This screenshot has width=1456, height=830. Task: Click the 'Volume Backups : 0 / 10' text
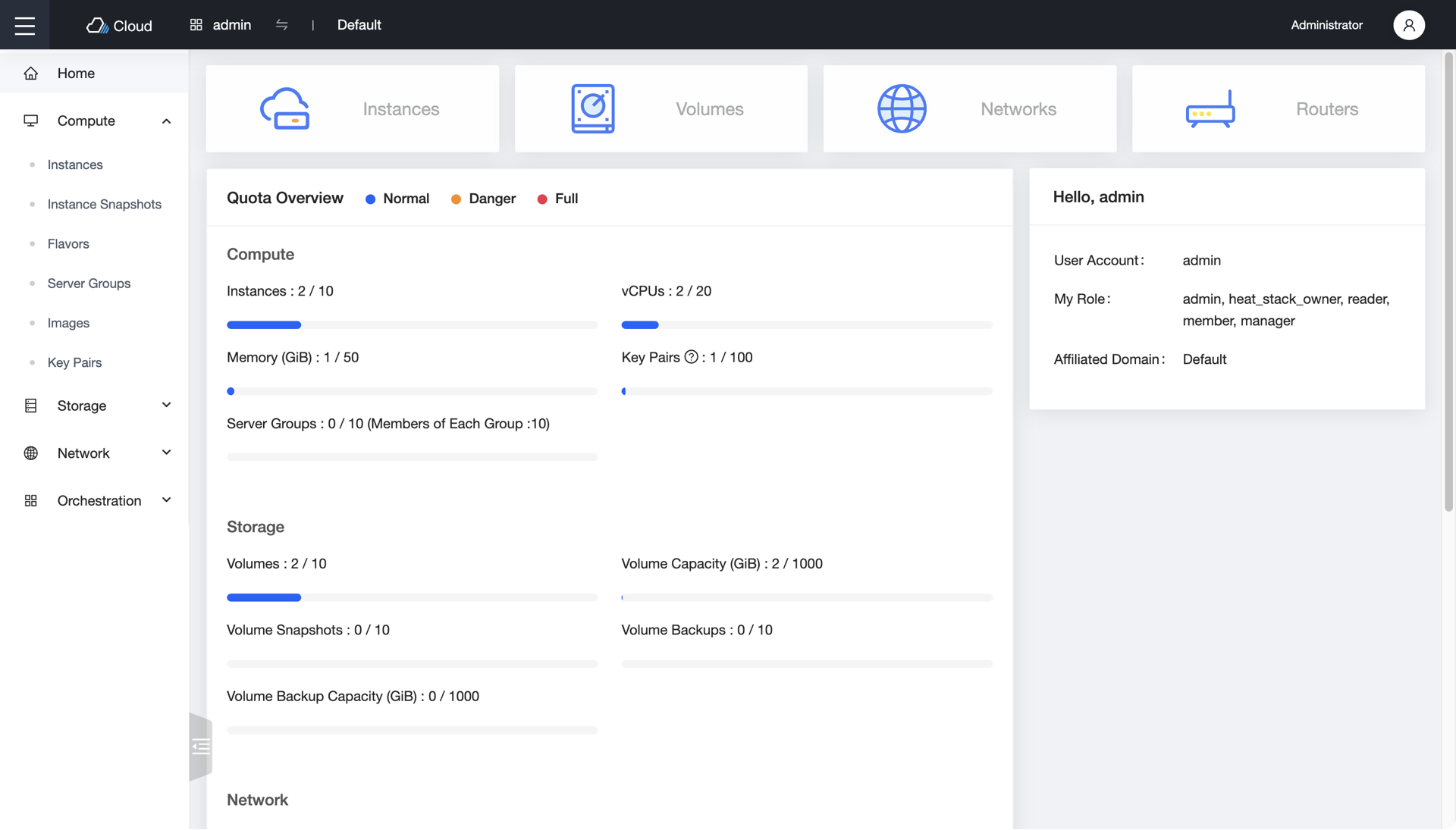pyautogui.click(x=697, y=630)
